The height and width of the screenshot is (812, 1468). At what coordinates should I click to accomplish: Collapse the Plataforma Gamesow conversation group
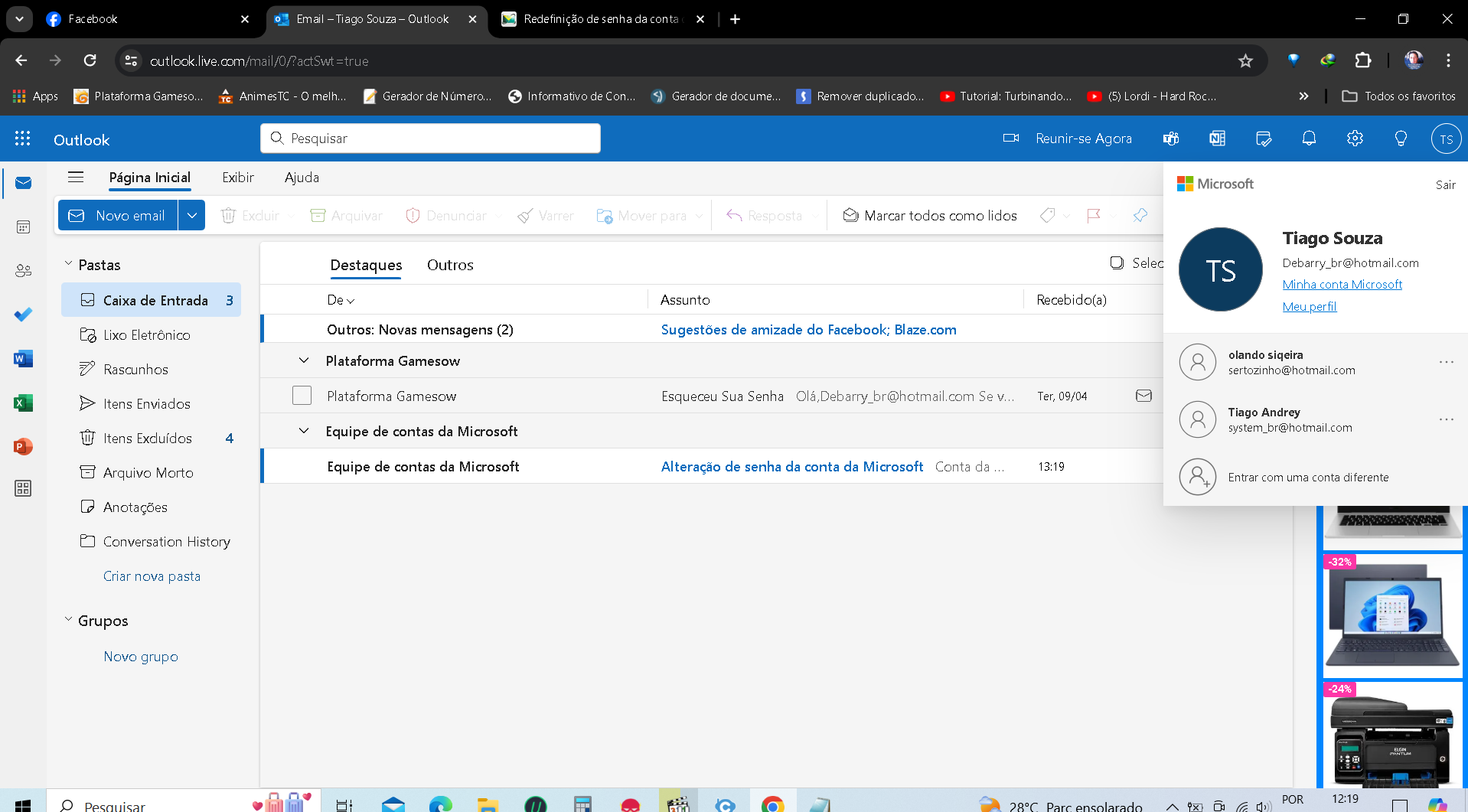(x=304, y=360)
